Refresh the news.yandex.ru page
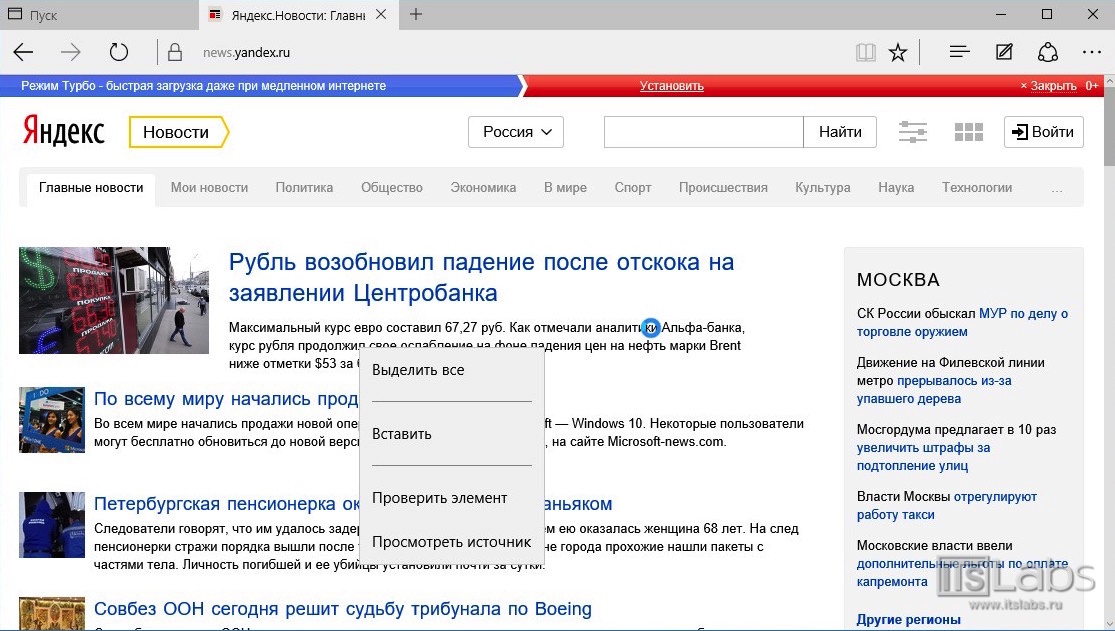The width and height of the screenshot is (1115, 631). pos(119,52)
